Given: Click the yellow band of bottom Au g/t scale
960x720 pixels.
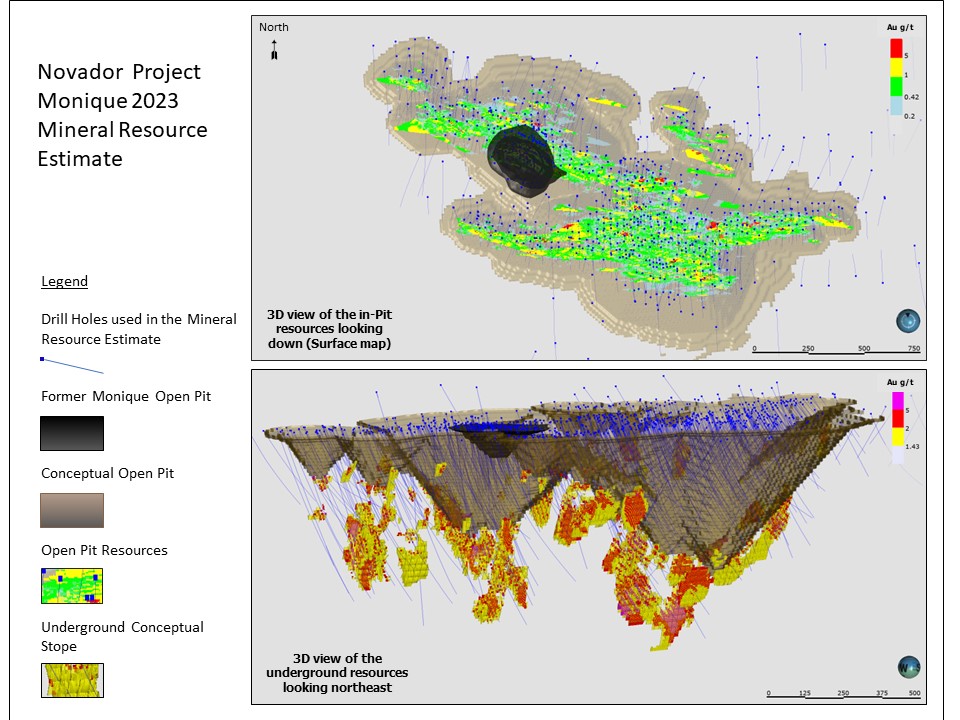Looking at the screenshot, I should coord(898,437).
